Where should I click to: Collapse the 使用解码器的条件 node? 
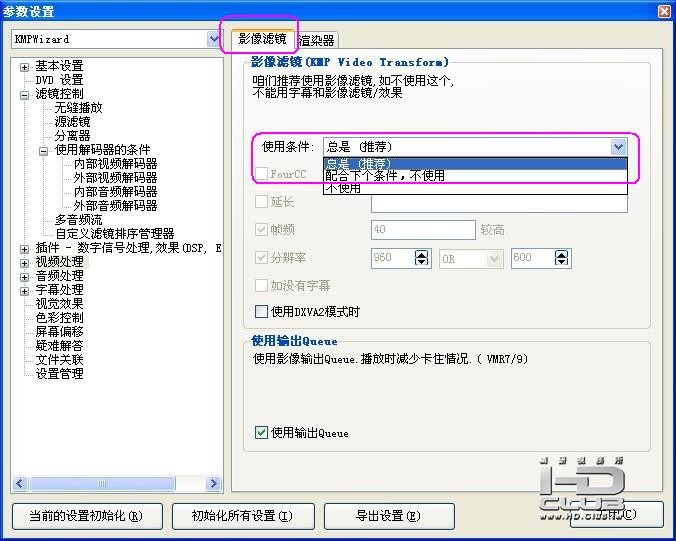pos(44,151)
